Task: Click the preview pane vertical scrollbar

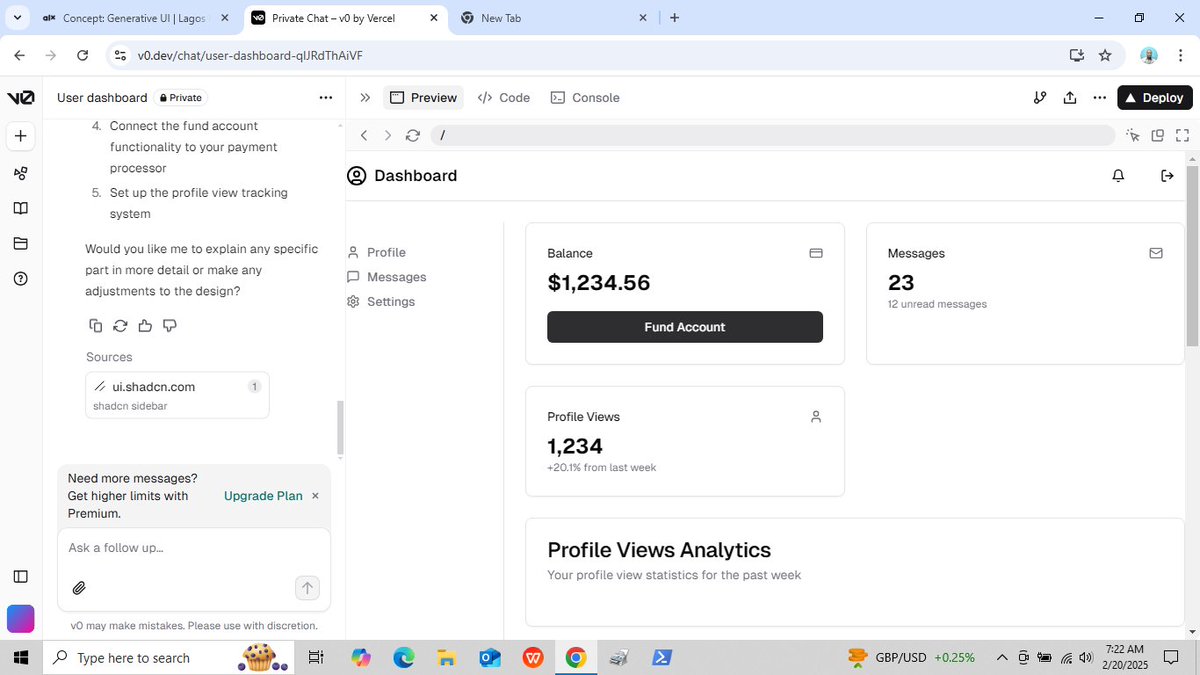Action: point(1192,255)
